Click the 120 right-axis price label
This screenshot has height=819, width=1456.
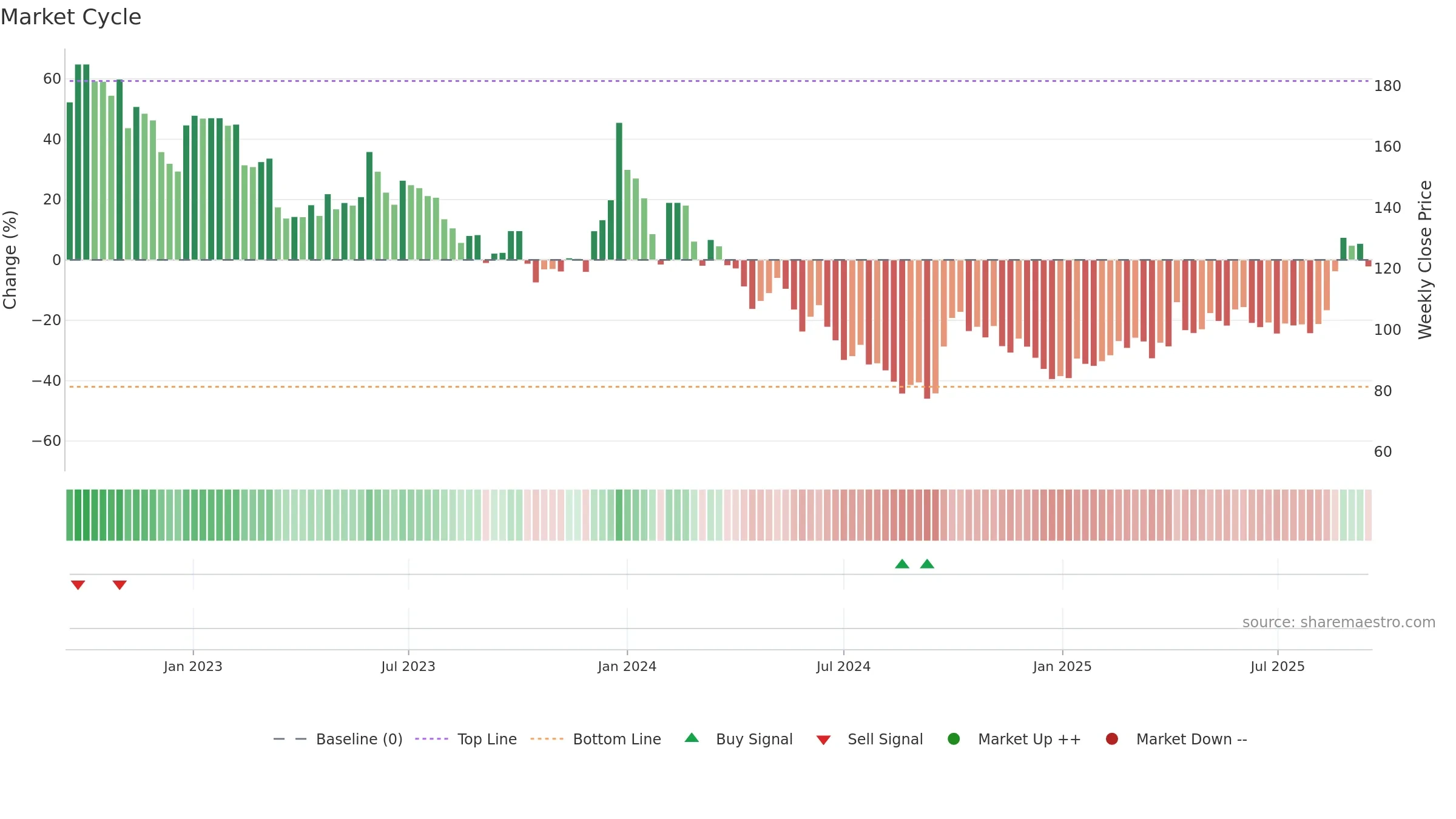pyautogui.click(x=1387, y=269)
